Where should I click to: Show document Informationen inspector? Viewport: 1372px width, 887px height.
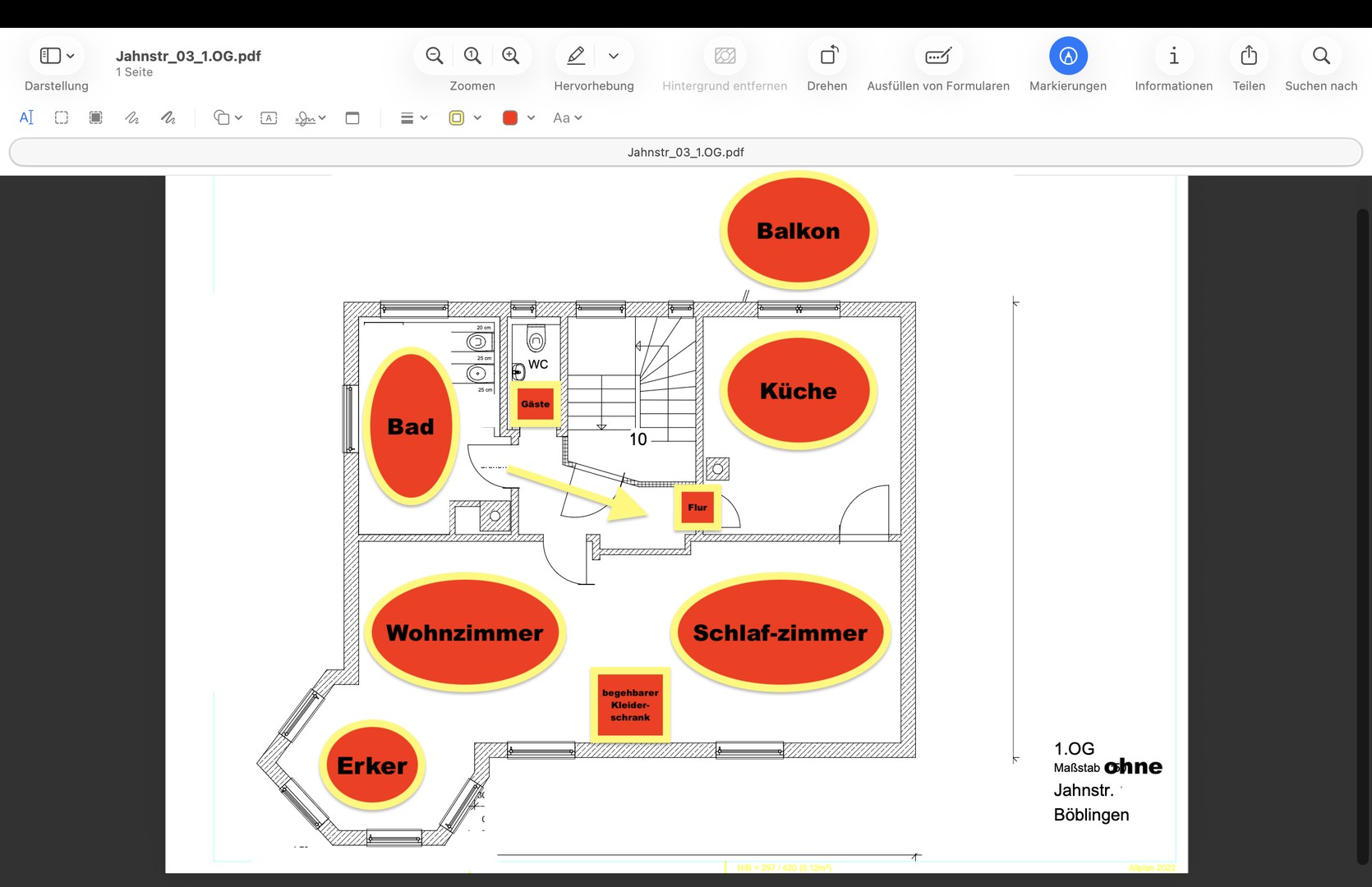[1173, 56]
